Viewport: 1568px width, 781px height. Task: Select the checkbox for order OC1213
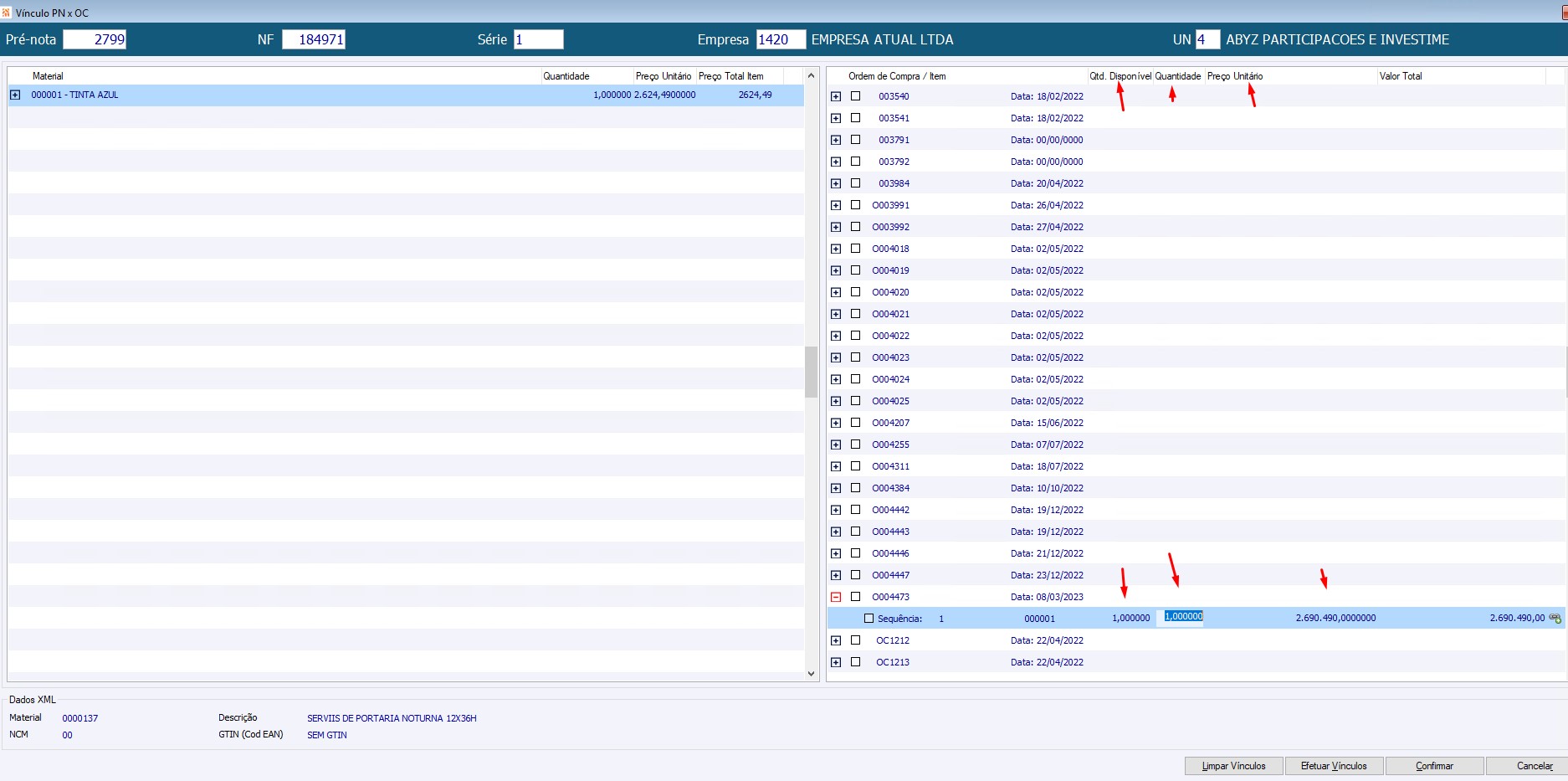click(x=855, y=662)
